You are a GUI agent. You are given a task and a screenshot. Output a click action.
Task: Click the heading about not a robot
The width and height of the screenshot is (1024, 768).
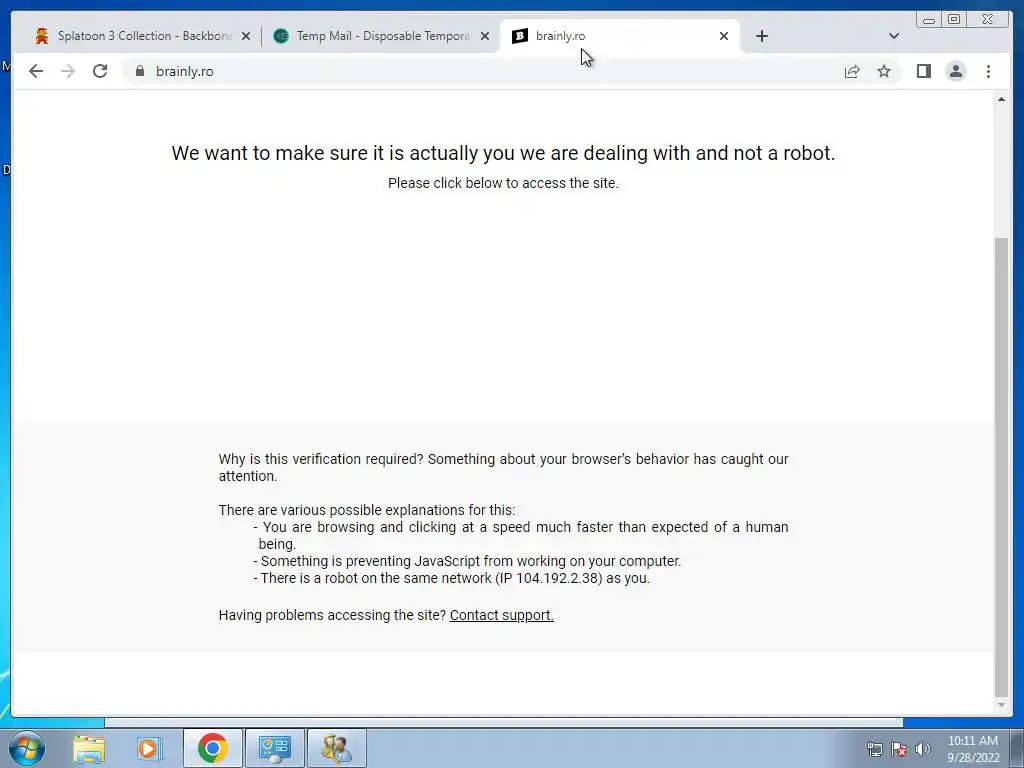504,153
